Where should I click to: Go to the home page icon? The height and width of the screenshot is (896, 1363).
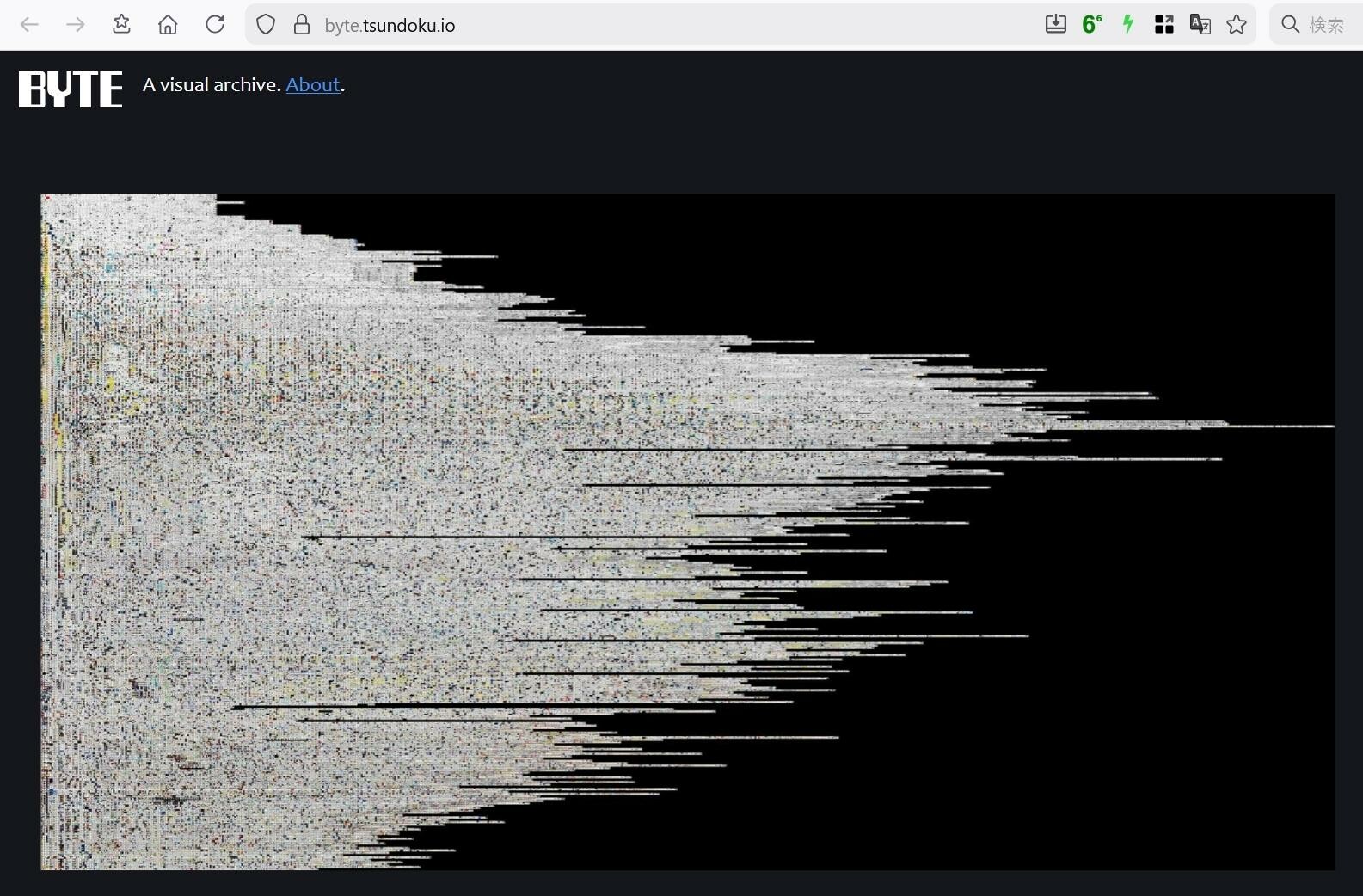point(168,25)
